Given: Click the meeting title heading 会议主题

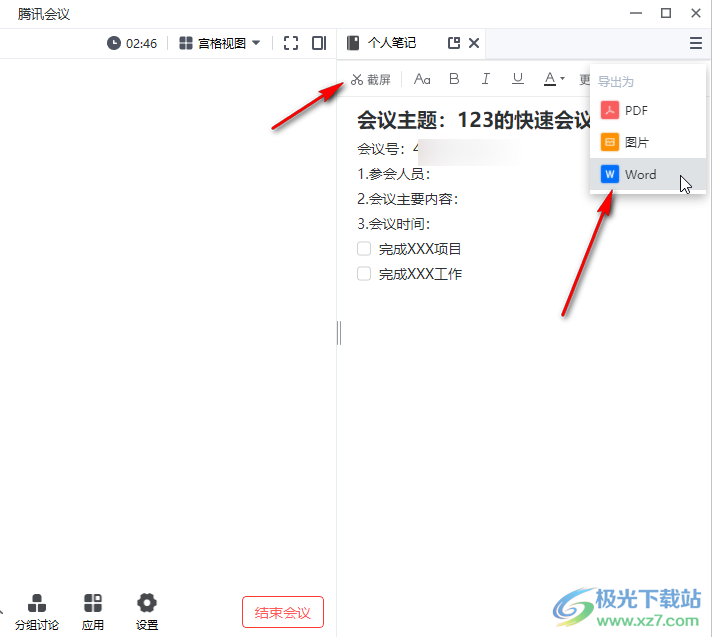Looking at the screenshot, I should coord(474,120).
